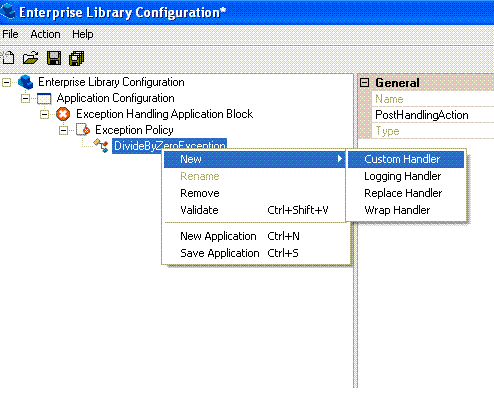494x414 pixels.
Task: Click the DivideByZeroException node icon
Action: pyautogui.click(x=101, y=146)
